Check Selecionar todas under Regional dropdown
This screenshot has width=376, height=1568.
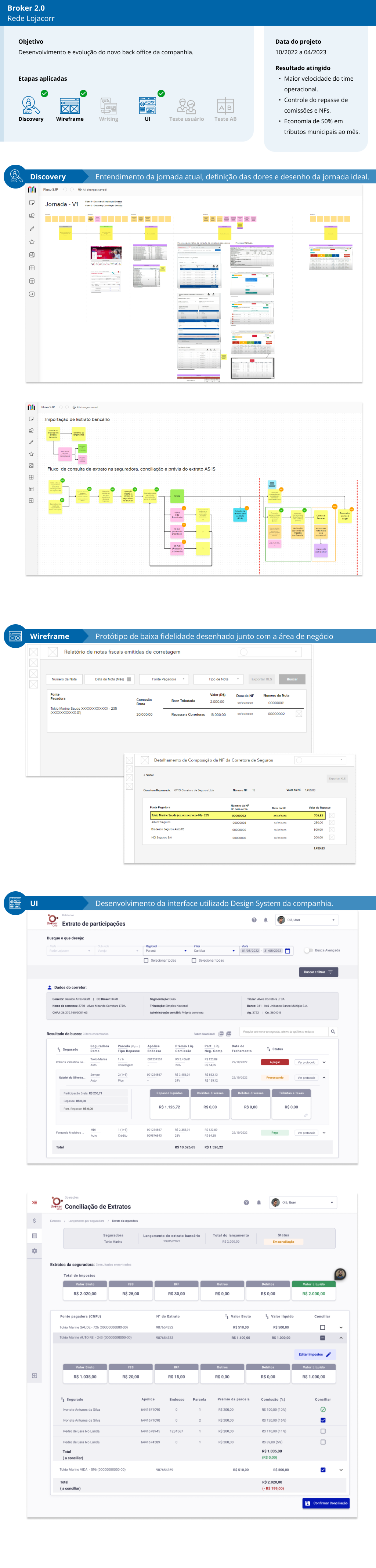pyautogui.click(x=146, y=961)
